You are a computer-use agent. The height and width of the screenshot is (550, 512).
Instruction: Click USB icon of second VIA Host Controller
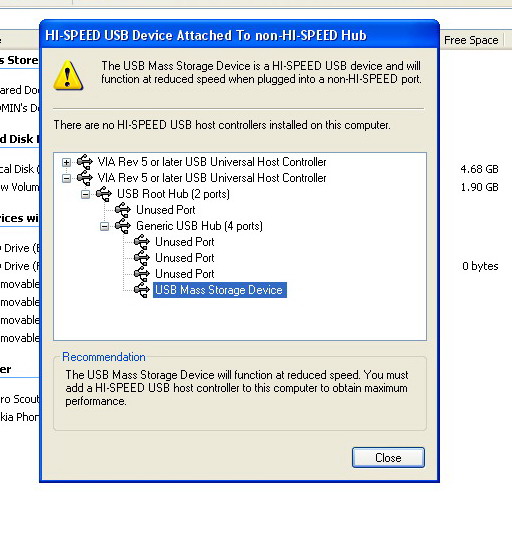85,178
